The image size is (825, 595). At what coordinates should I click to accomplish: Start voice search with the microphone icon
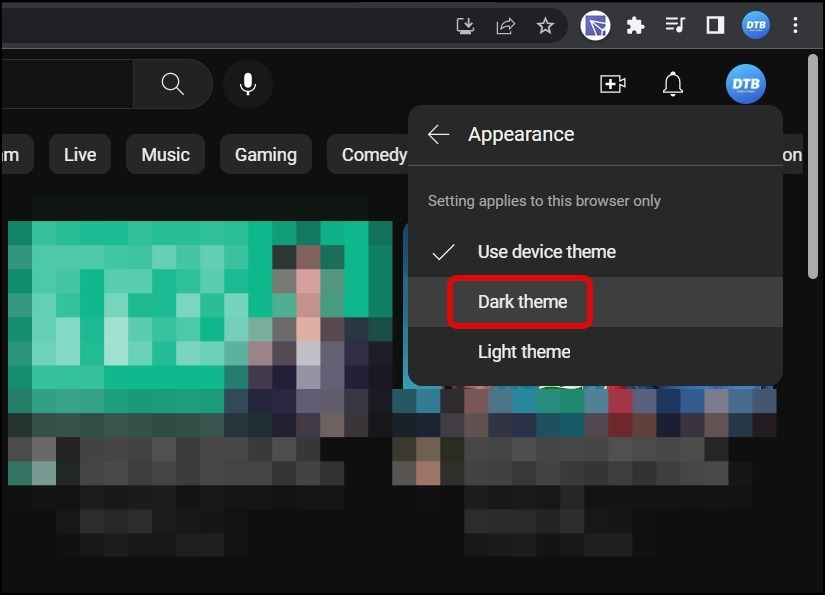pyautogui.click(x=248, y=84)
